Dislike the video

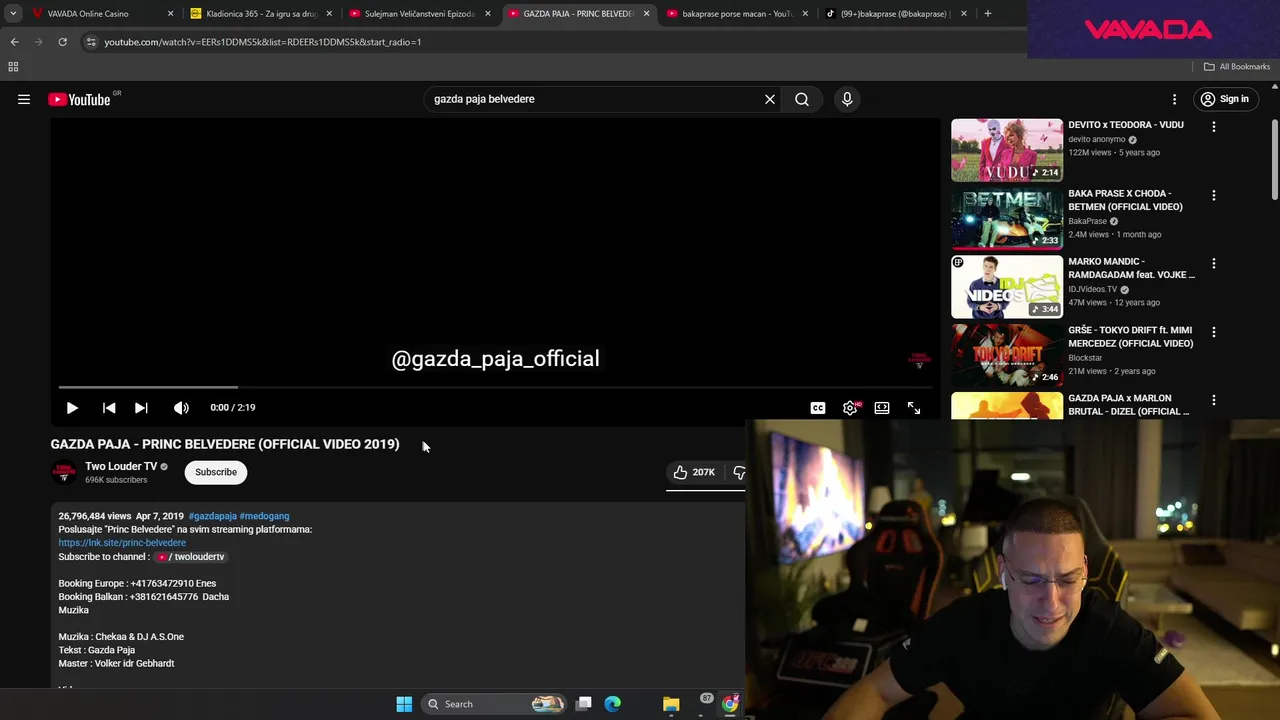(738, 472)
